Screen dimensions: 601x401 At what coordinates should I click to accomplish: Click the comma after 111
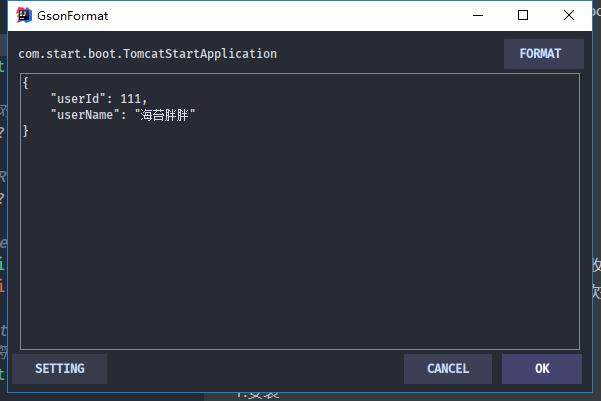click(x=146, y=100)
